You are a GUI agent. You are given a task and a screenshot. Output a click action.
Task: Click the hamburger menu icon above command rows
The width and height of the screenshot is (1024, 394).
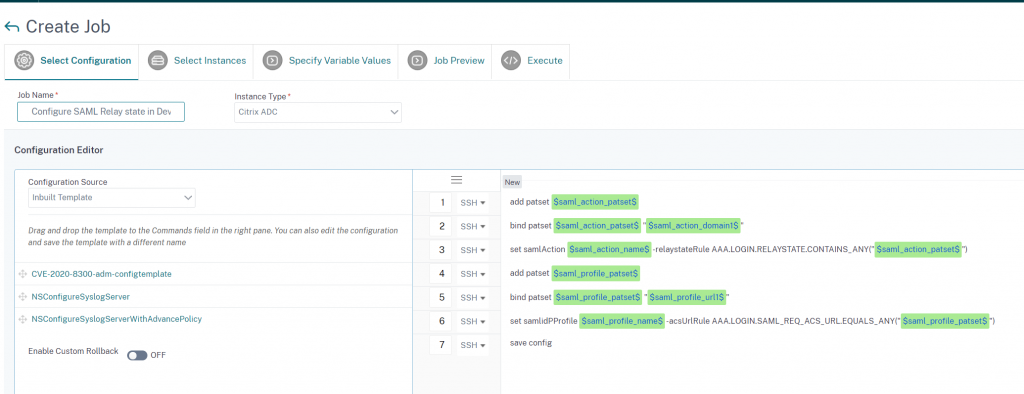[457, 180]
